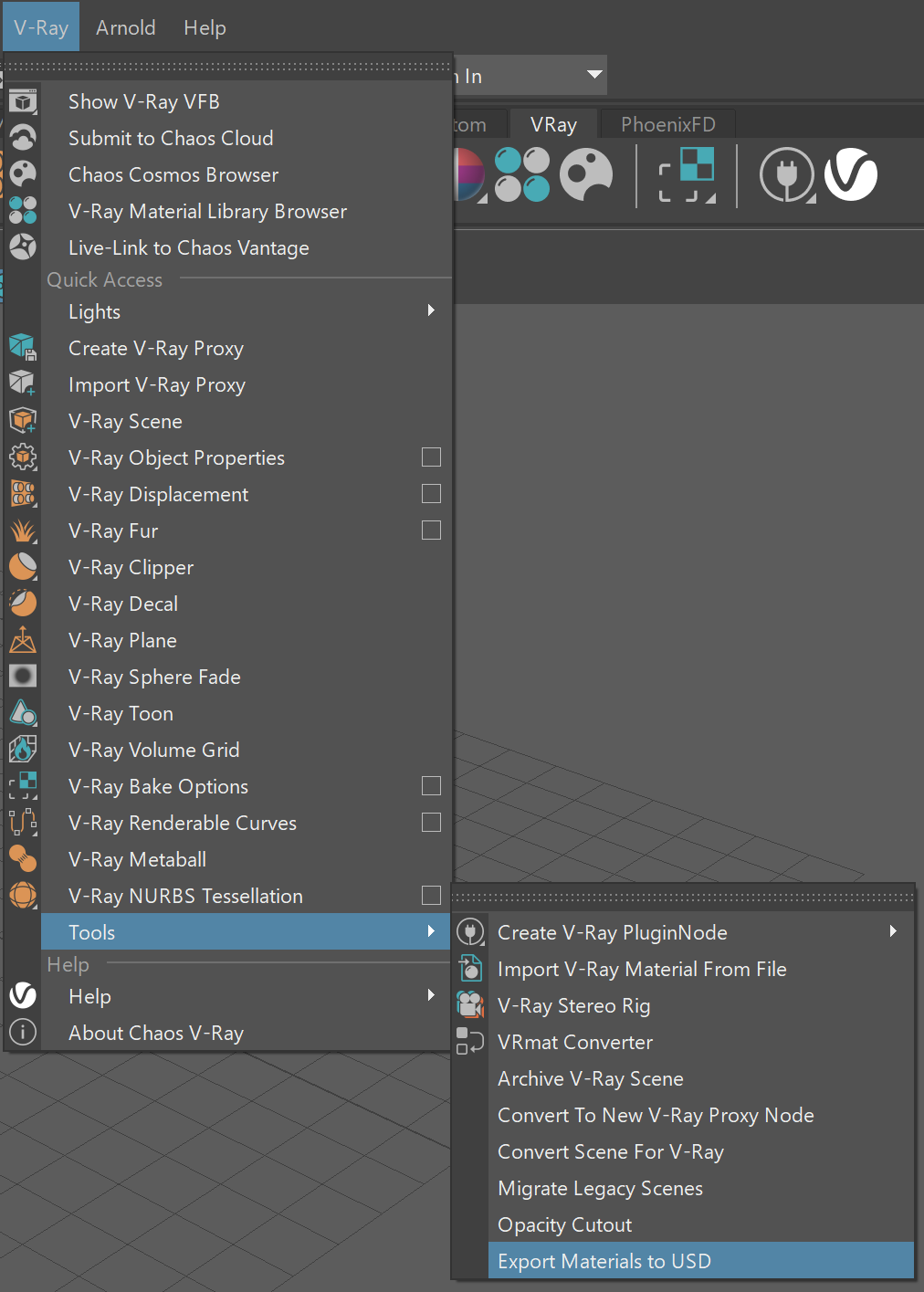This screenshot has width=924, height=1292.
Task: Click the V-Ray NURBS Tessellation icon
Action: coord(23,896)
